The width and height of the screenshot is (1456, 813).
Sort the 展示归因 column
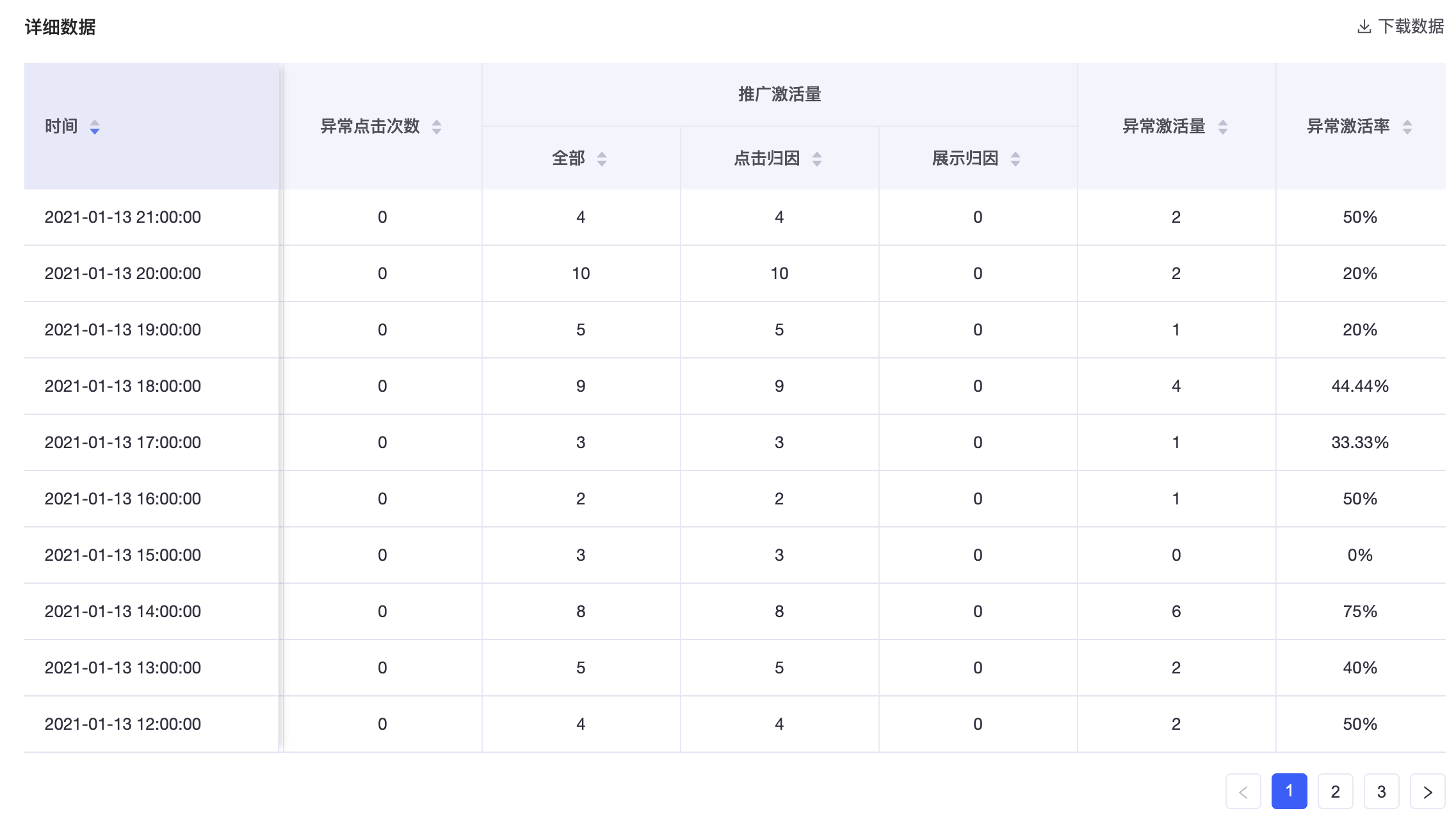(1015, 159)
